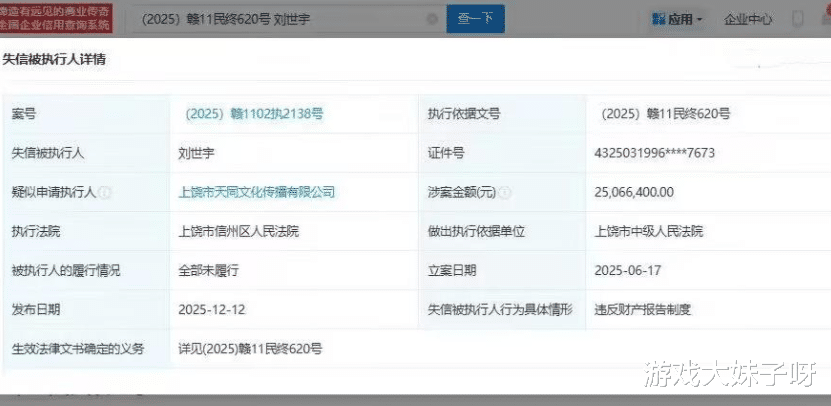Image resolution: width=831 pixels, height=406 pixels.
Task: Click the 生效法律文书确定的义务 label
Action: [78, 349]
